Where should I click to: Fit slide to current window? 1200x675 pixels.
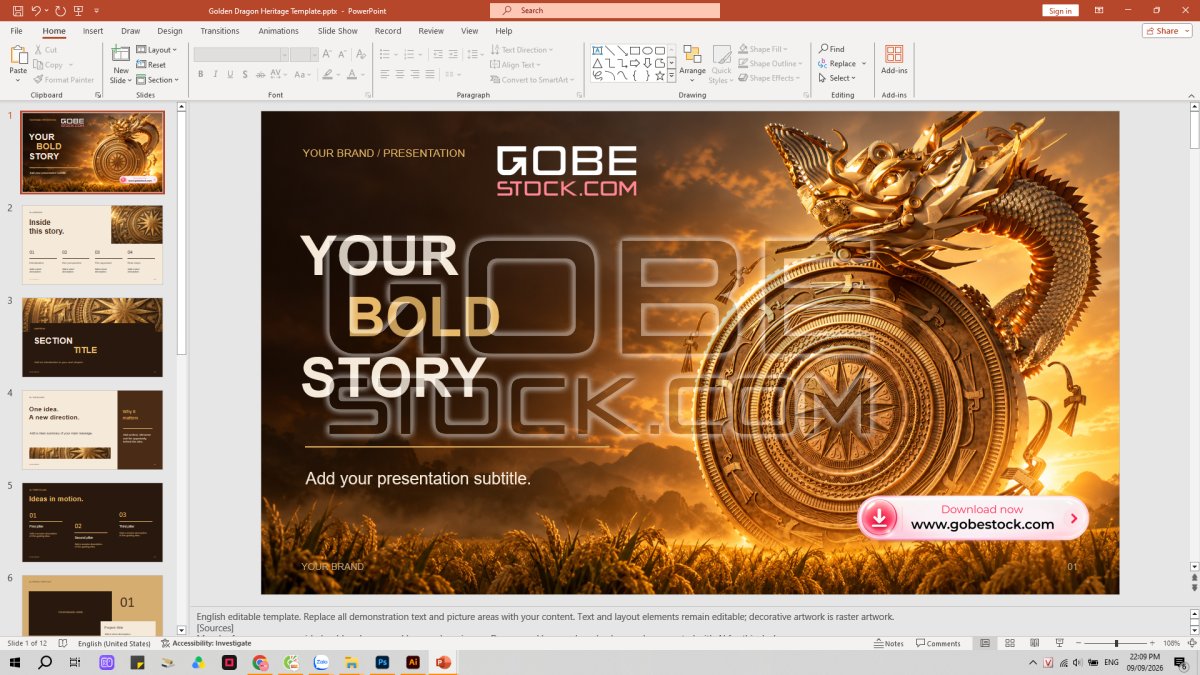pos(1190,643)
